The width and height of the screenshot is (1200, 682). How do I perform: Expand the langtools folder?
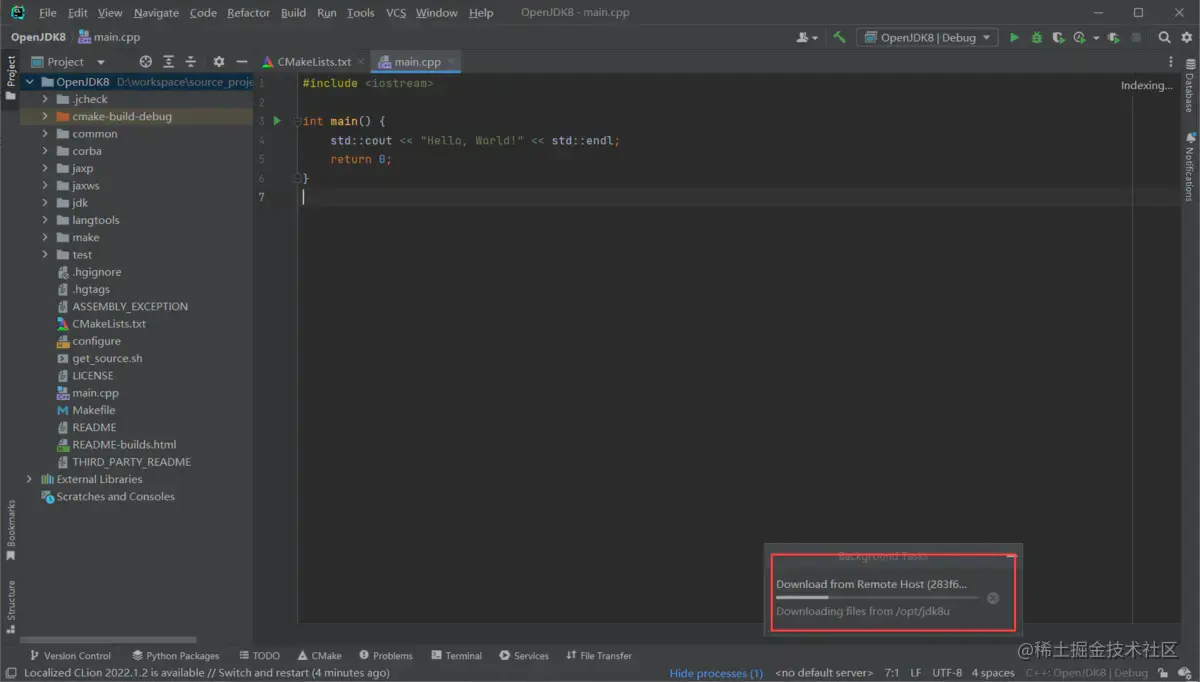click(x=45, y=220)
